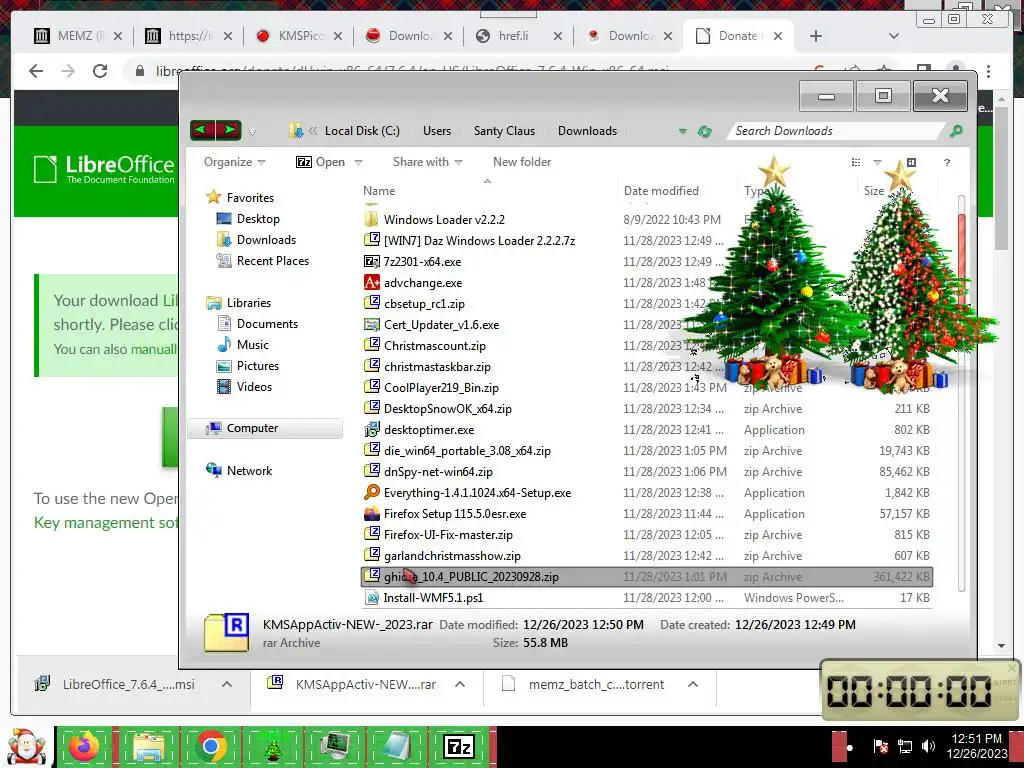The image size is (1024, 768).
Task: Open the Chrome three-dot menu
Action: click(x=989, y=71)
